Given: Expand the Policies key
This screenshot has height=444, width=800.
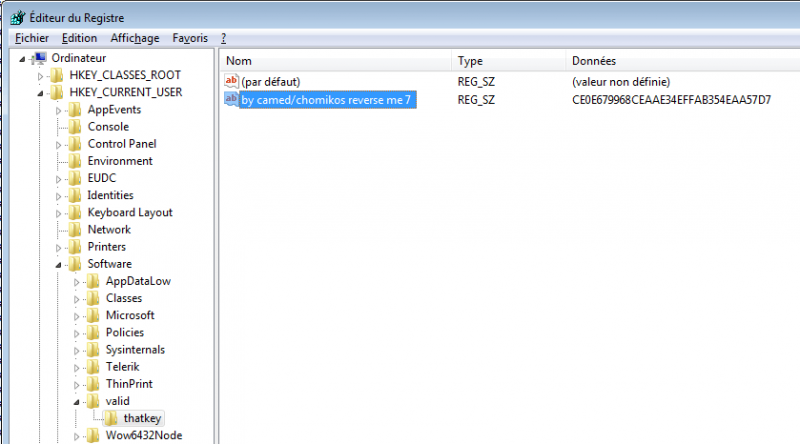Looking at the screenshot, I should tap(77, 334).
